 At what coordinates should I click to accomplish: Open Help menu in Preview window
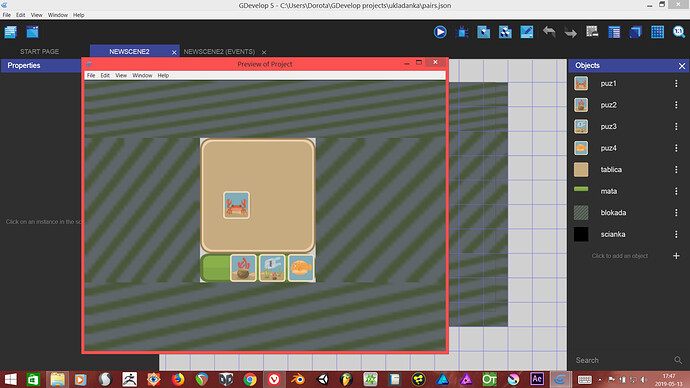pyautogui.click(x=163, y=75)
